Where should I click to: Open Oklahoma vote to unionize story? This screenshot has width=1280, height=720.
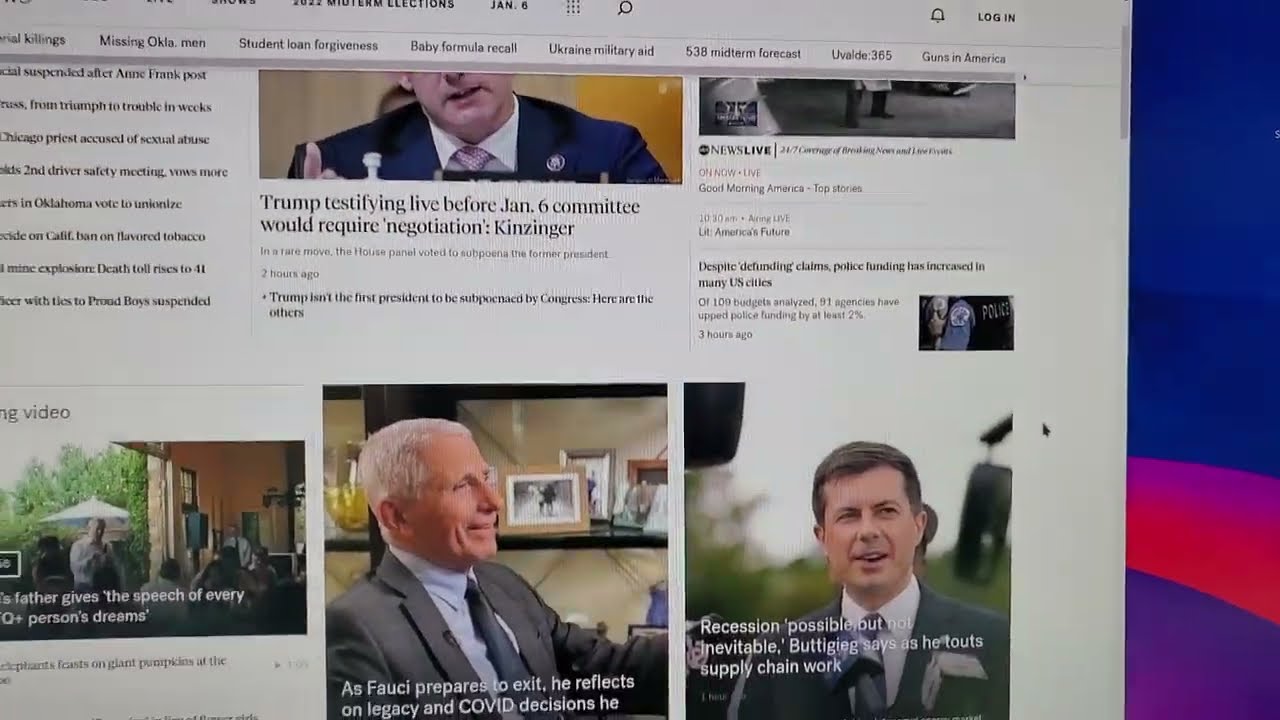(x=91, y=203)
